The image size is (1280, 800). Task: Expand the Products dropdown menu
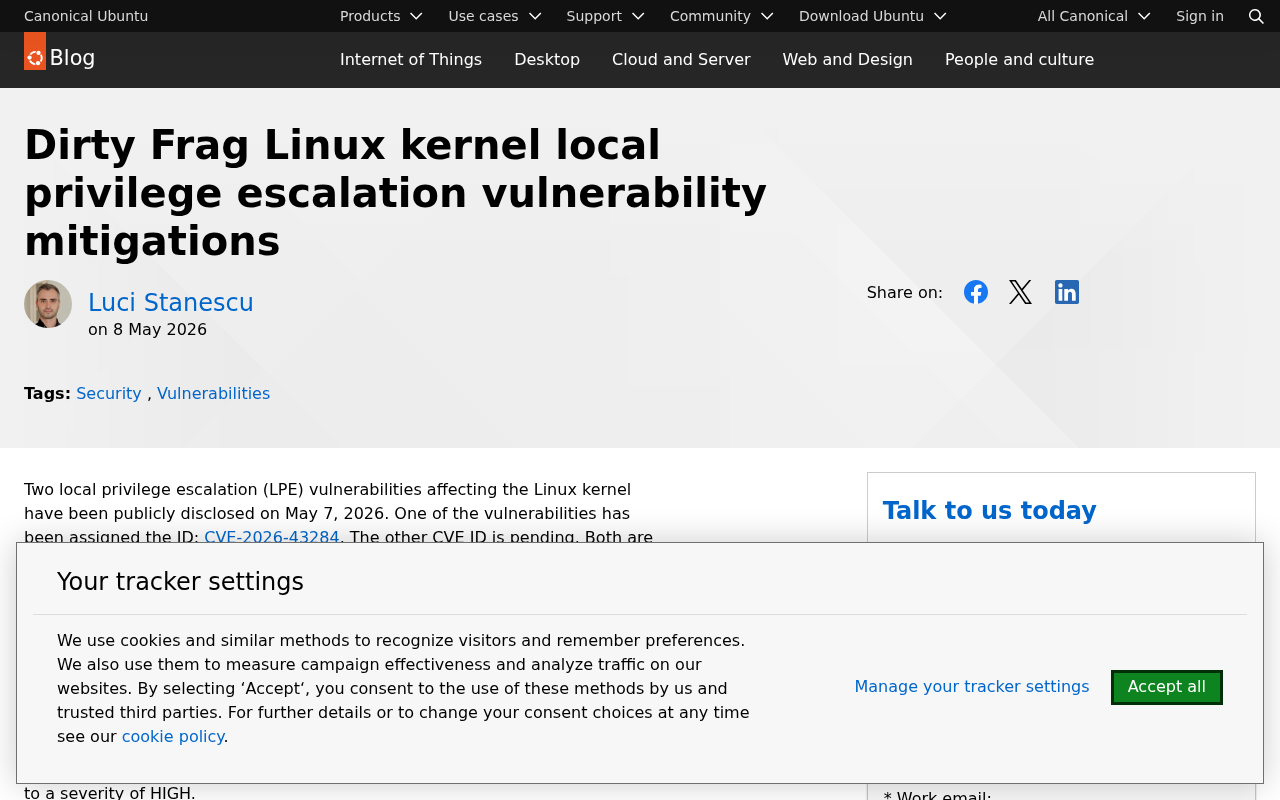tap(381, 16)
